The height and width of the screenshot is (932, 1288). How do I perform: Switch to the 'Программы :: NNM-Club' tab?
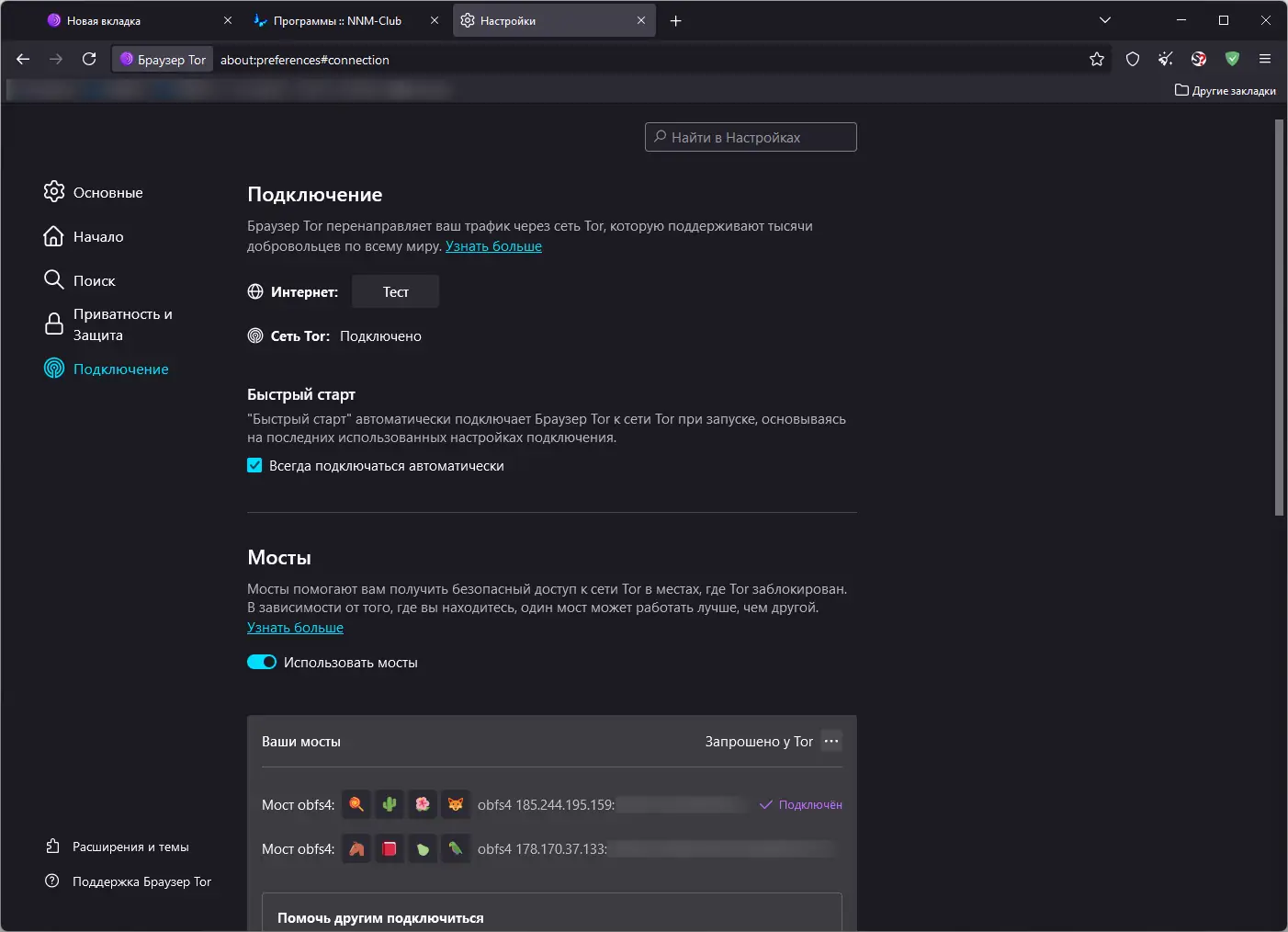(337, 21)
